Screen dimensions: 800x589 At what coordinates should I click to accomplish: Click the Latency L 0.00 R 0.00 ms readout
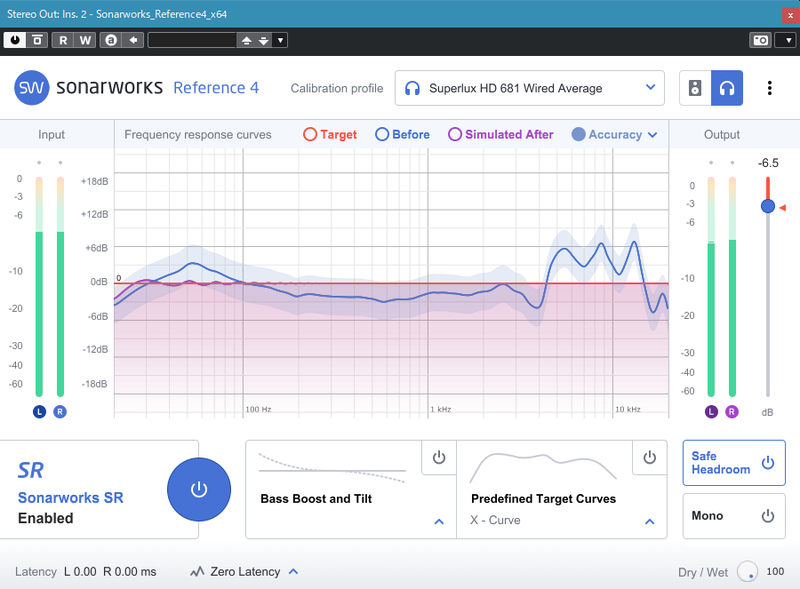point(86,572)
